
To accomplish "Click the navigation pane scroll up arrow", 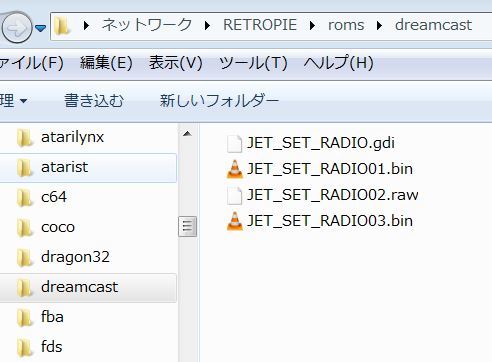I will click(187, 134).
